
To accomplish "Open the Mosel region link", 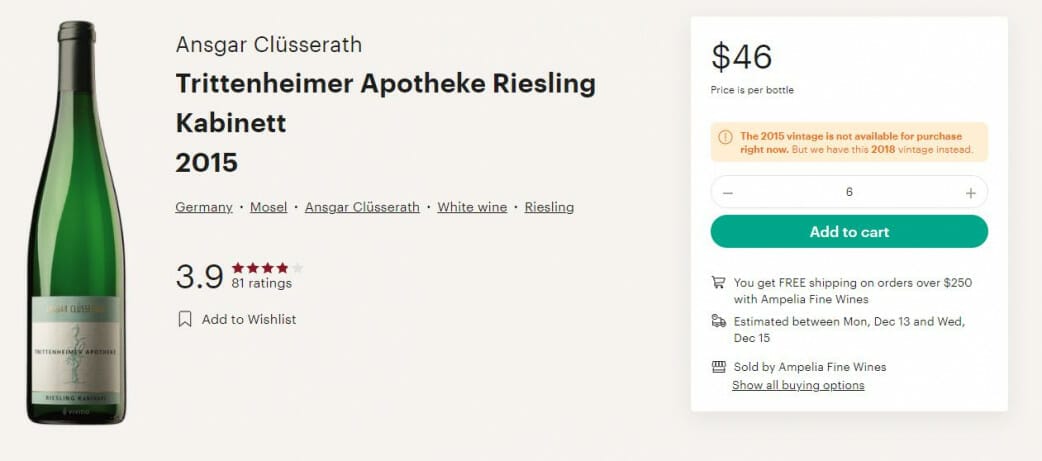I will 268,207.
